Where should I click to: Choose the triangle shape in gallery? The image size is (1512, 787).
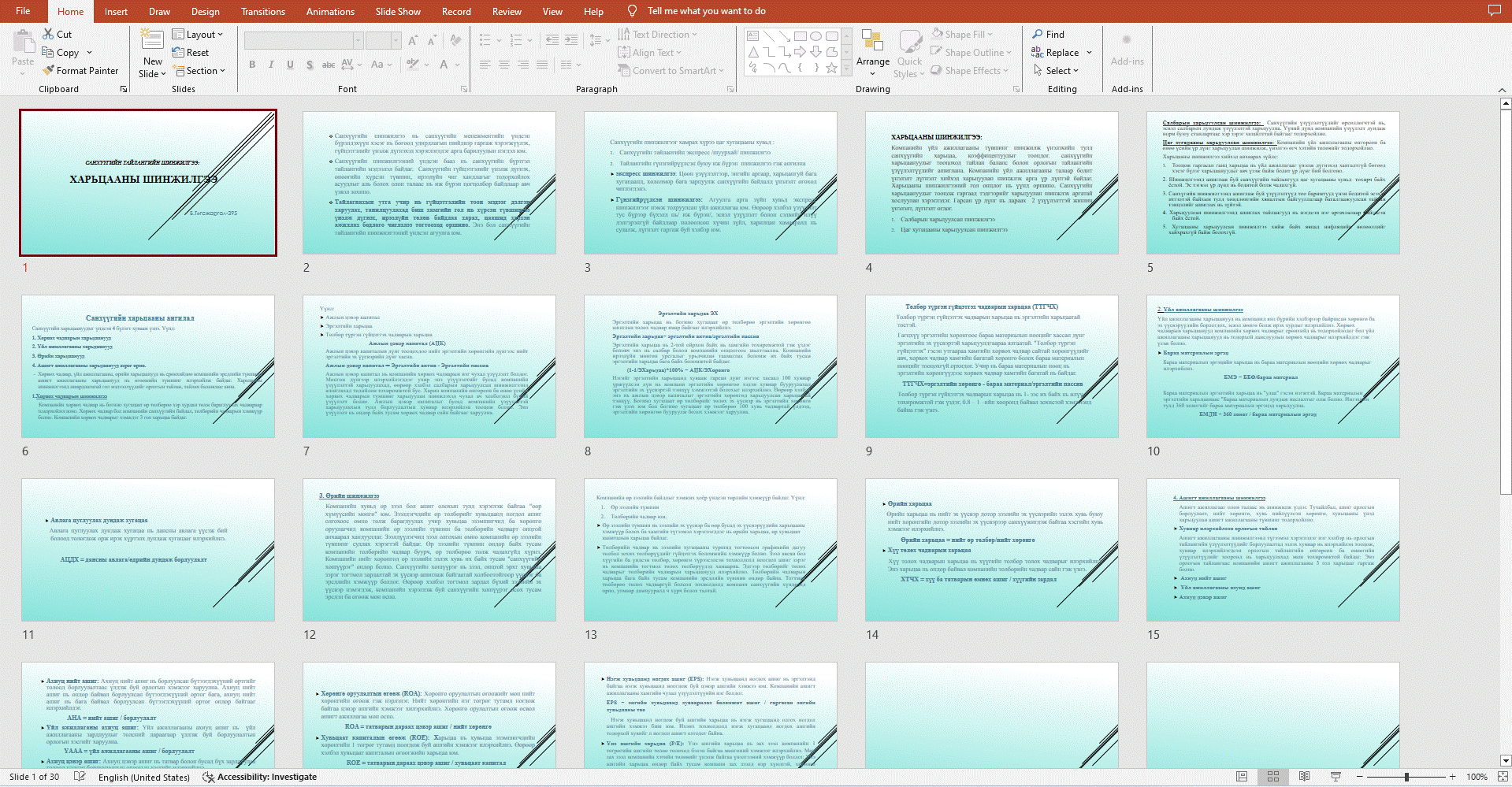(x=752, y=52)
